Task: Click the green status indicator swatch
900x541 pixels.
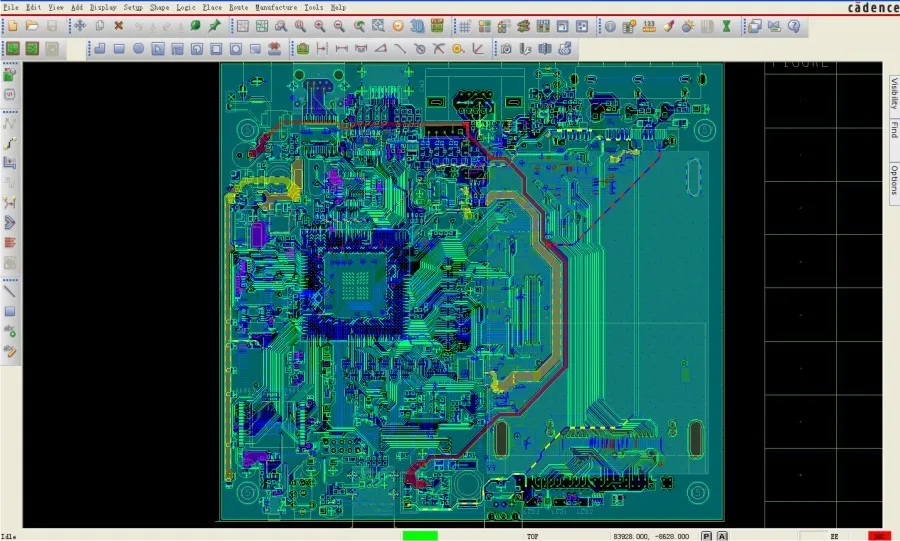Action: pyautogui.click(x=420, y=536)
